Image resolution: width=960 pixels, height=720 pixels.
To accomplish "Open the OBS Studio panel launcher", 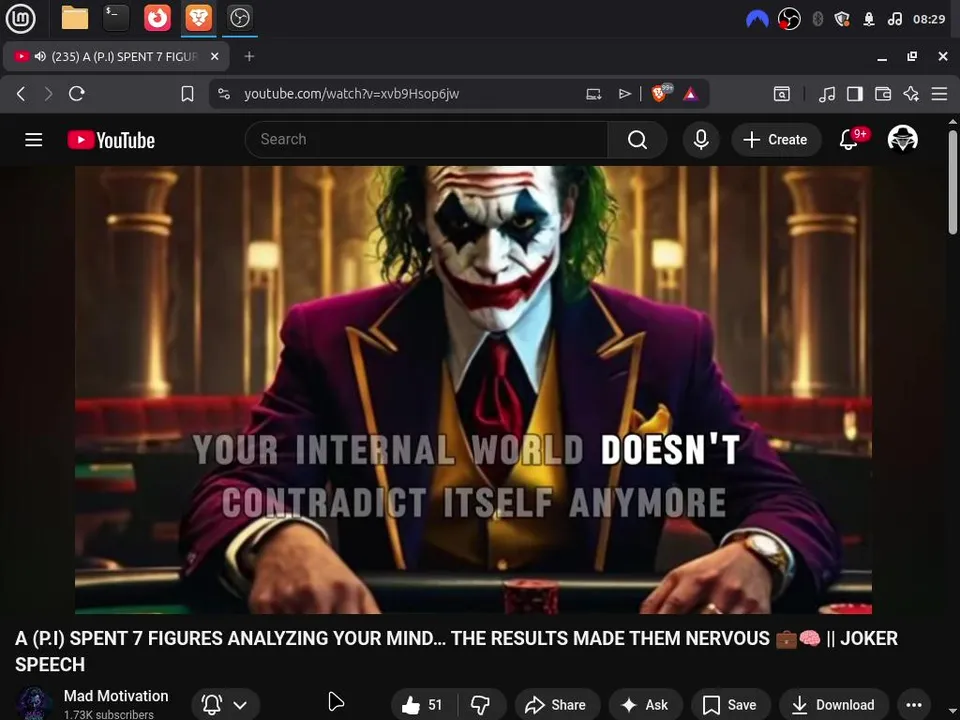I will point(239,18).
